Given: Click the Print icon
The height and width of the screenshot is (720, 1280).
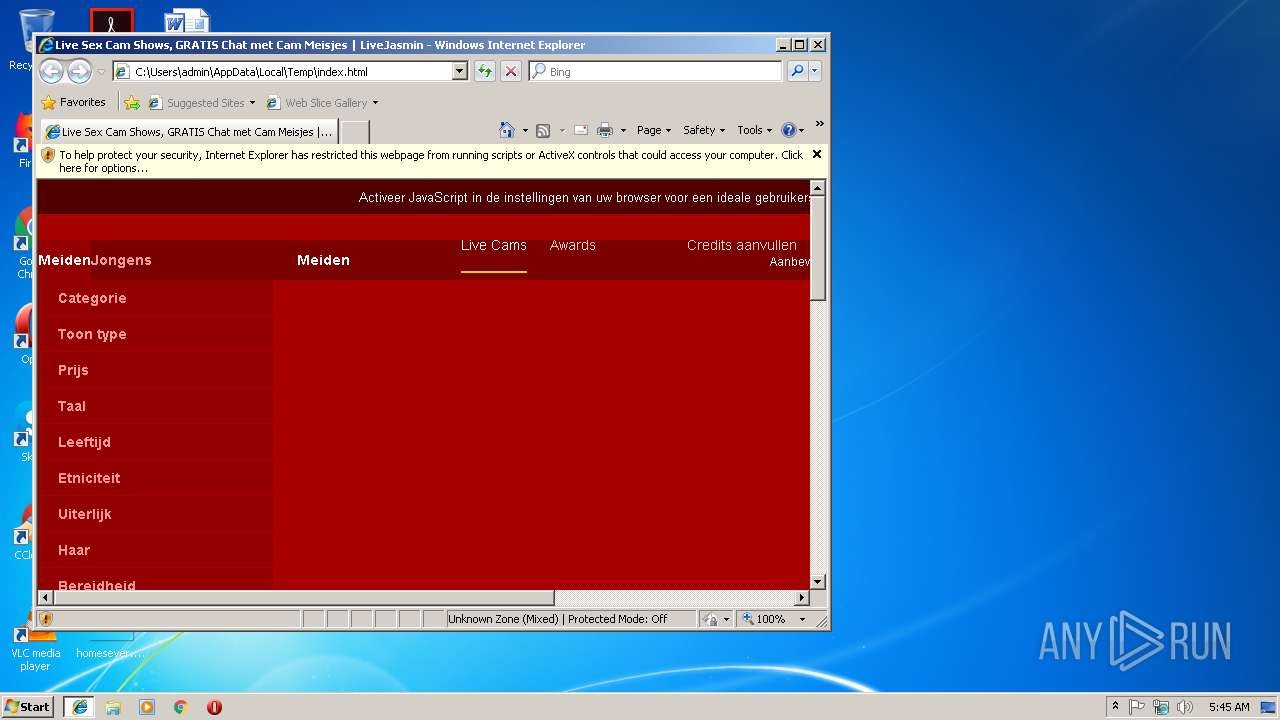Looking at the screenshot, I should click(x=605, y=130).
